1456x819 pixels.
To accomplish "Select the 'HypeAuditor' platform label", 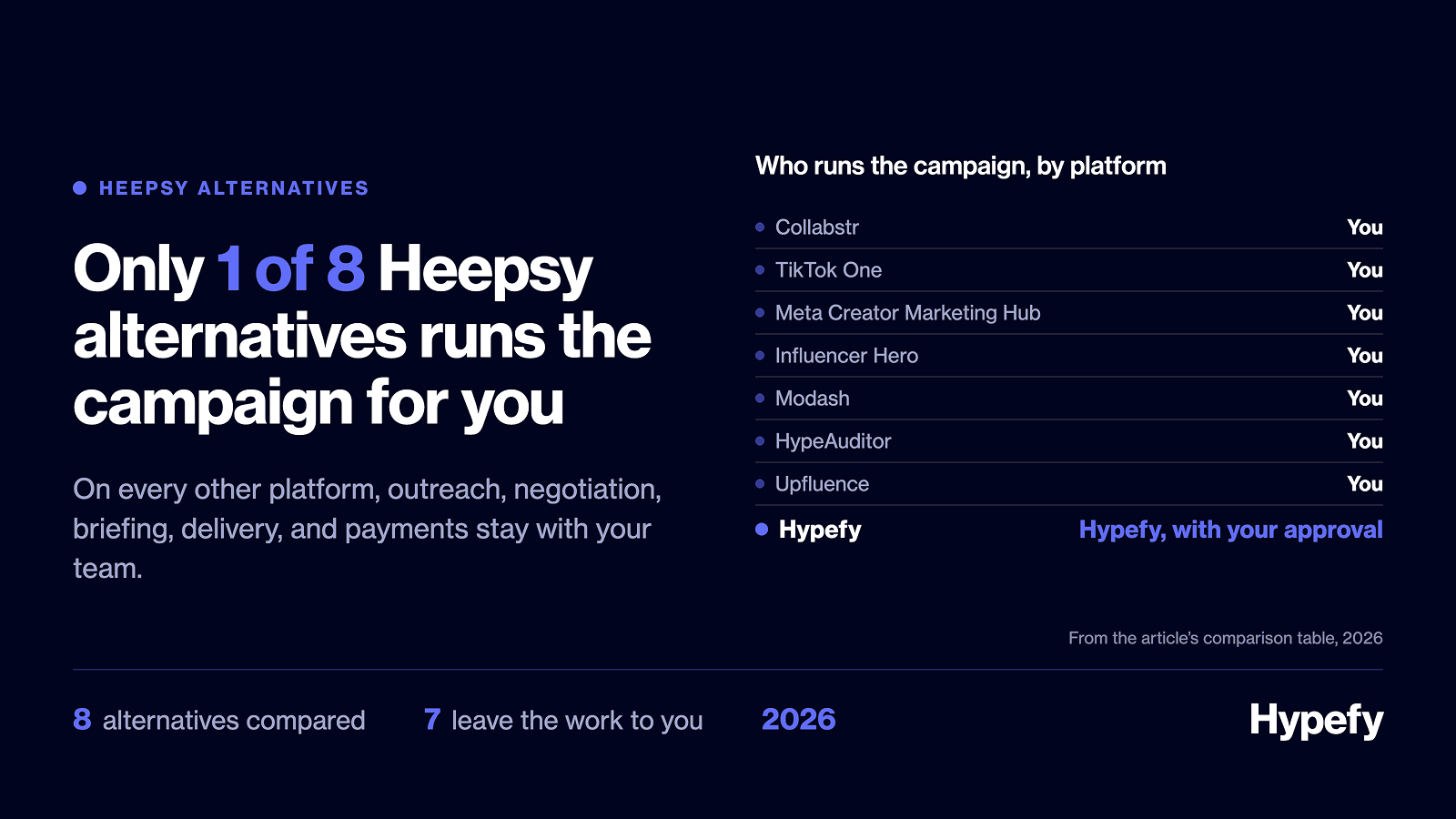I will 833,441.
